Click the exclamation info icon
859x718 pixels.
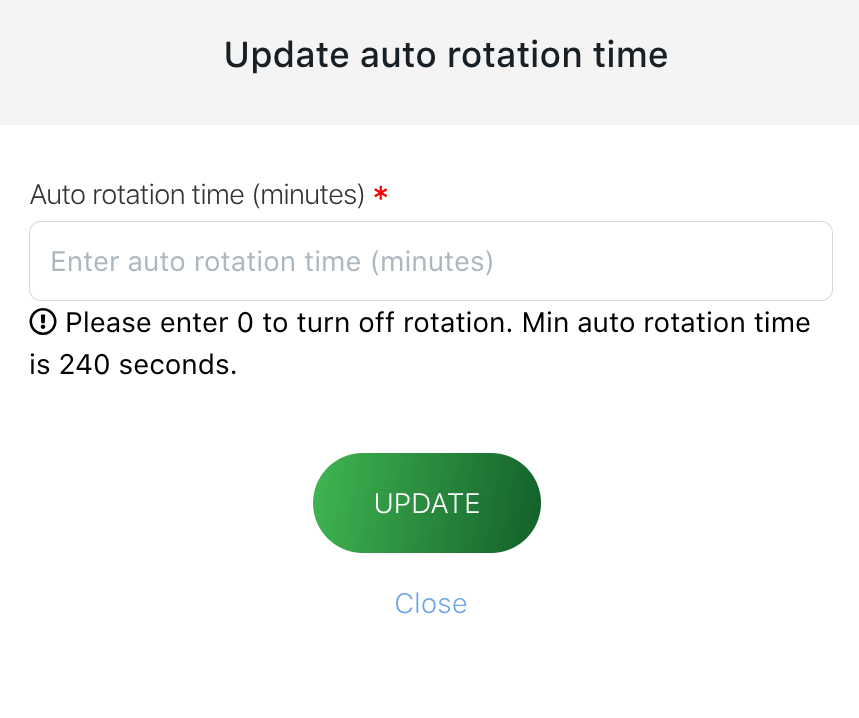point(43,322)
